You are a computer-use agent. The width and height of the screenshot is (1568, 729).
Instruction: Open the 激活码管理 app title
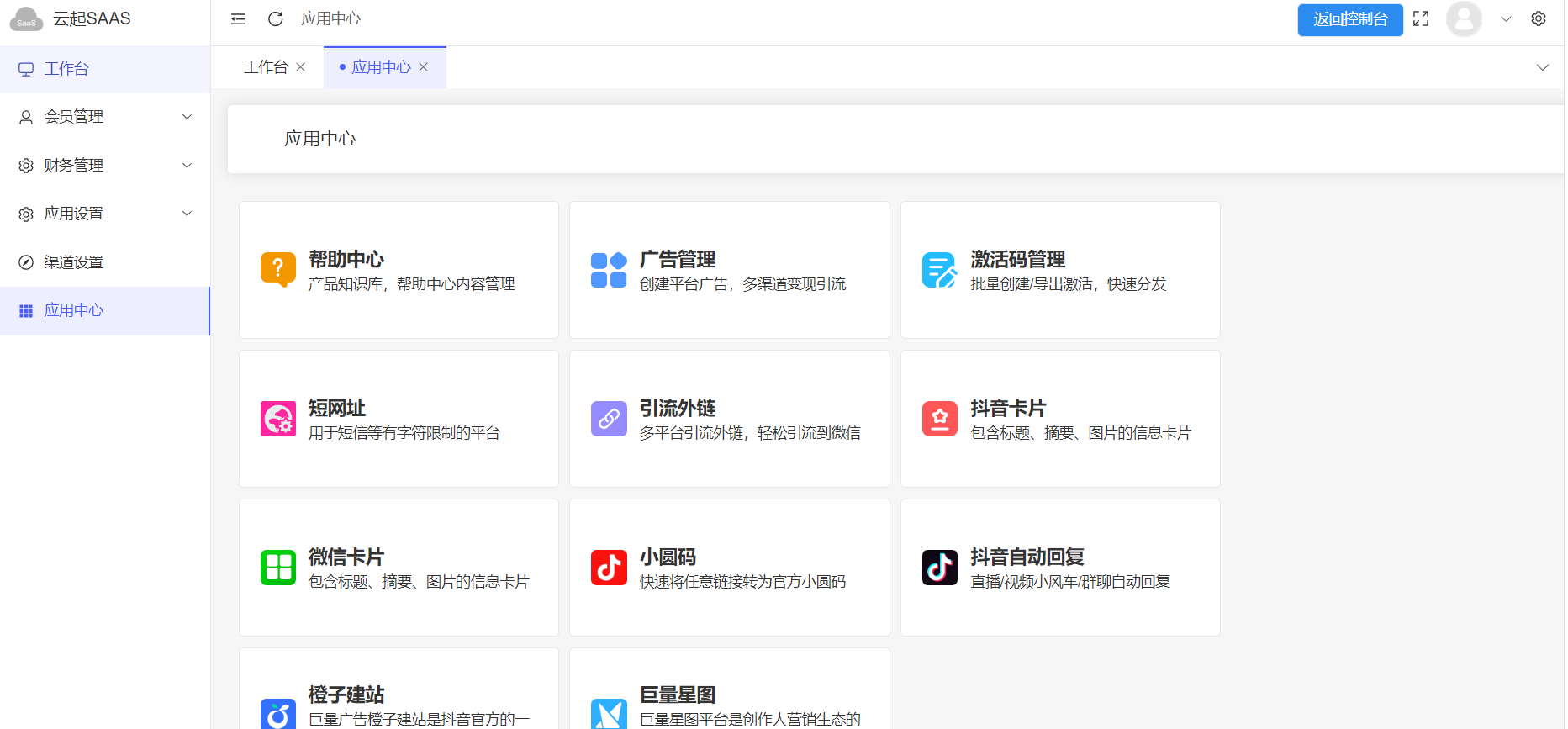1018,259
